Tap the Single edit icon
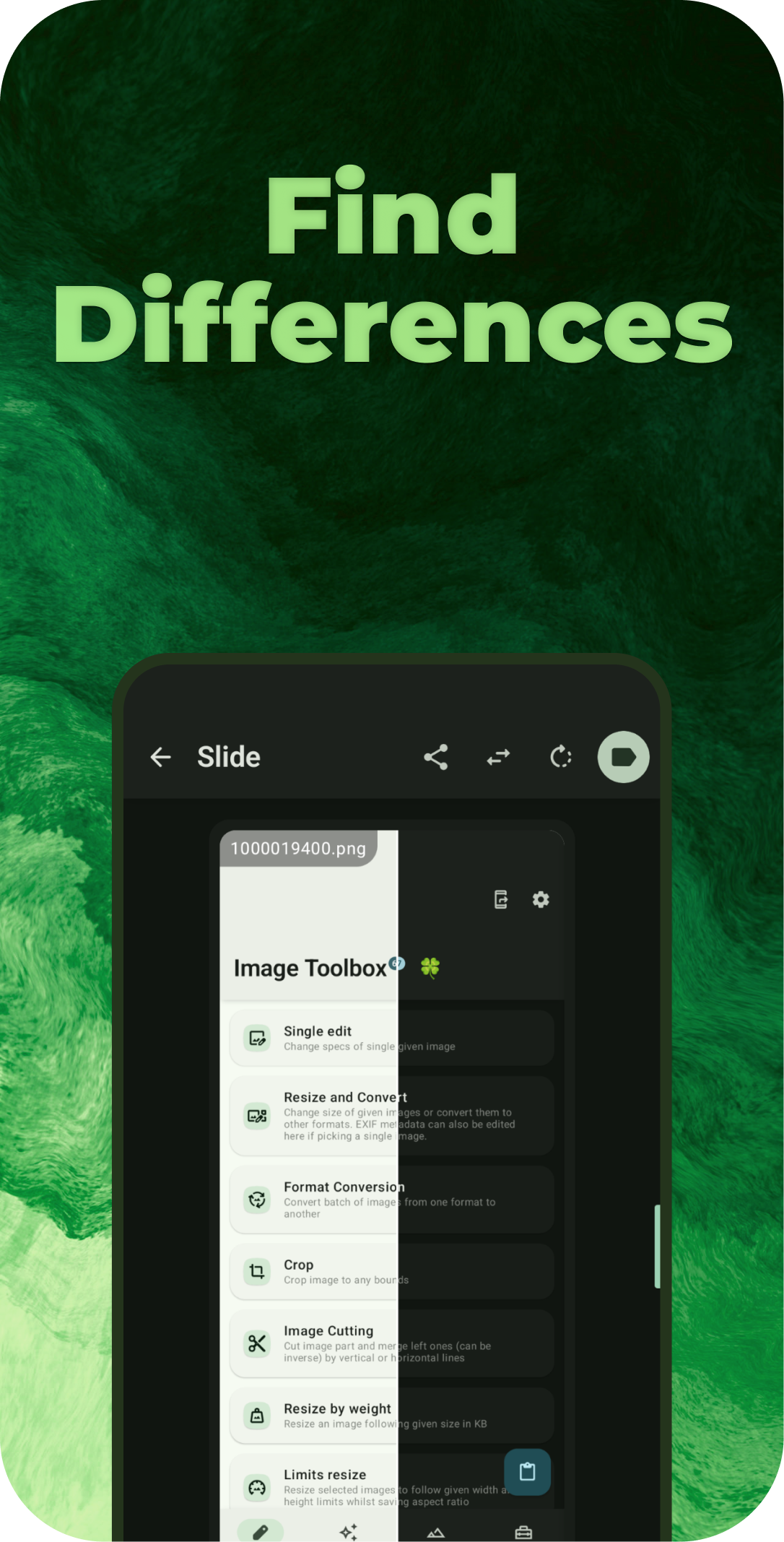 257,1038
